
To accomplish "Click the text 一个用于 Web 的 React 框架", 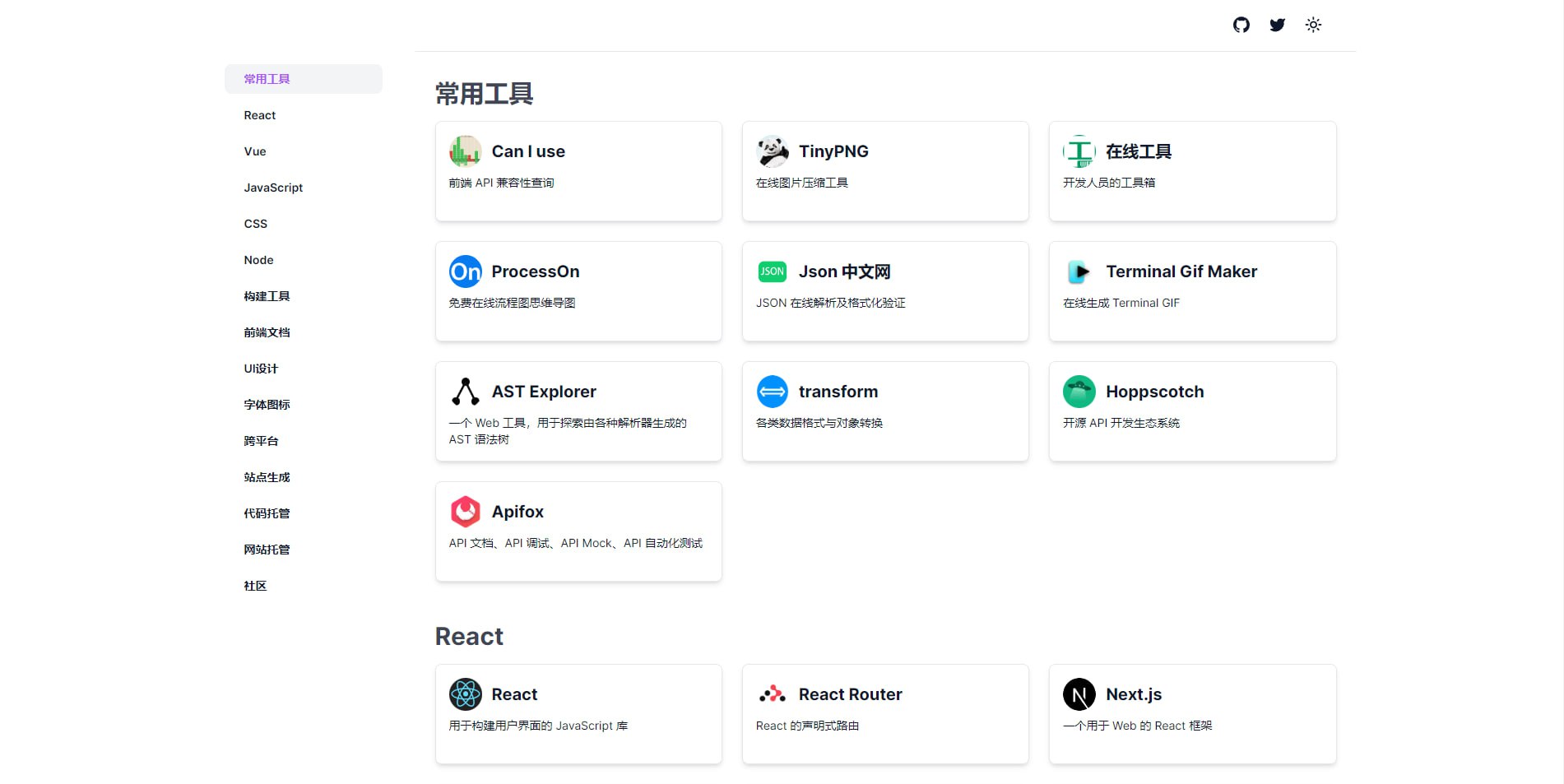I will [x=1138, y=726].
